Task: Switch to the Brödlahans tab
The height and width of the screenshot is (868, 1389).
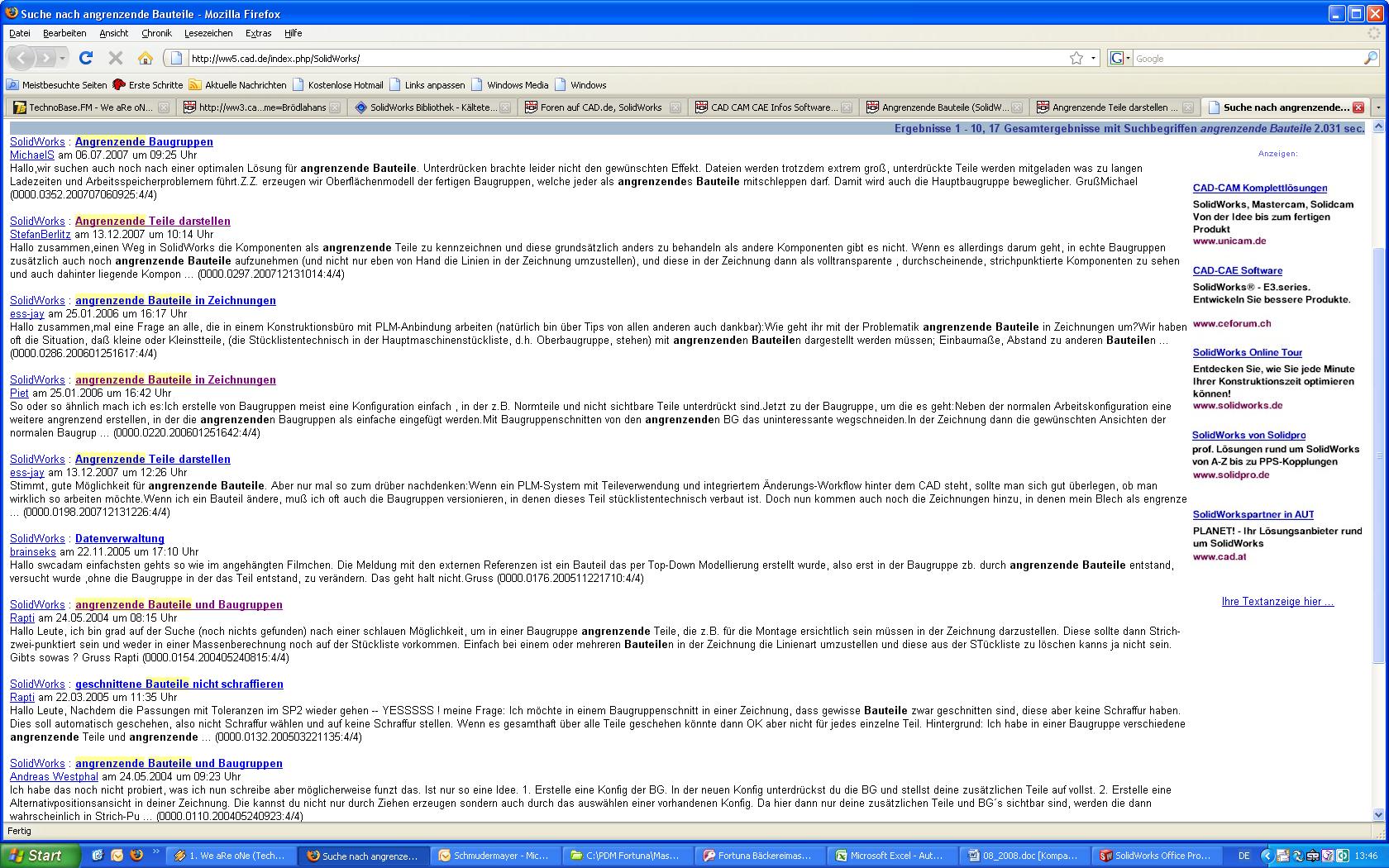Action: pyautogui.click(x=261, y=107)
